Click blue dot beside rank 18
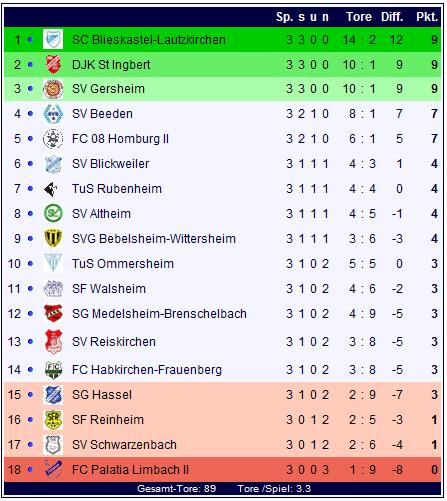The image size is (447, 501). pyautogui.click(x=30, y=469)
